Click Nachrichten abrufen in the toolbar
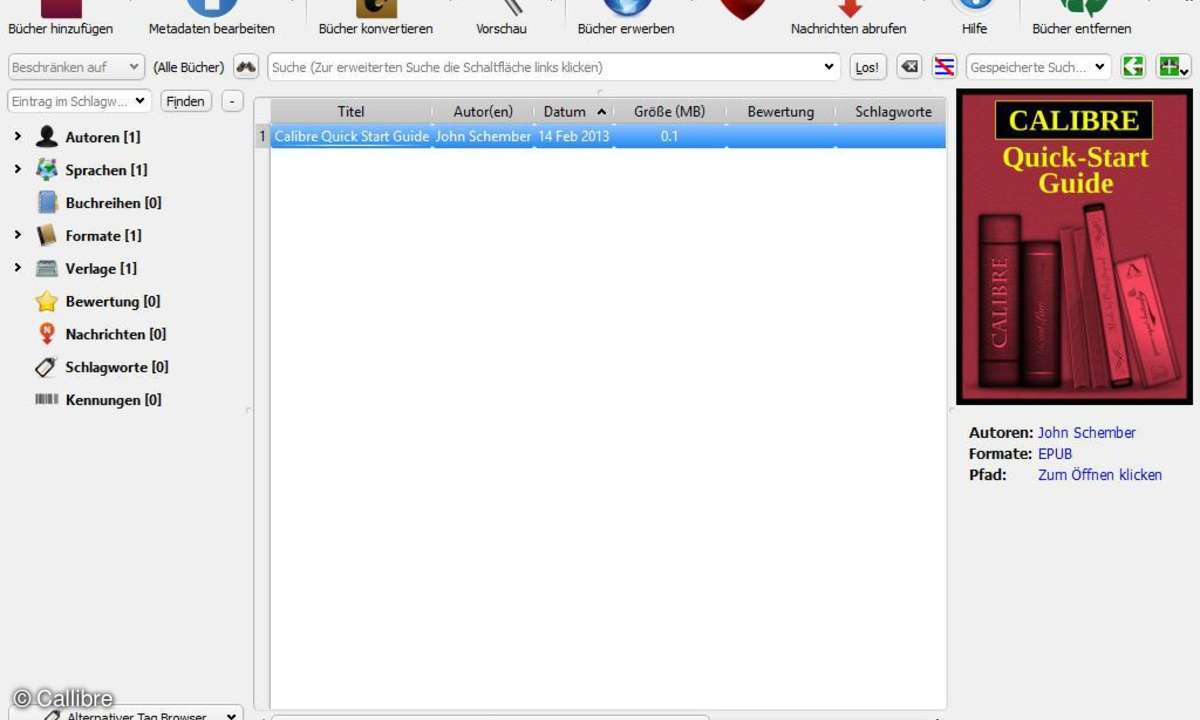This screenshot has width=1200, height=720. pyautogui.click(x=848, y=18)
